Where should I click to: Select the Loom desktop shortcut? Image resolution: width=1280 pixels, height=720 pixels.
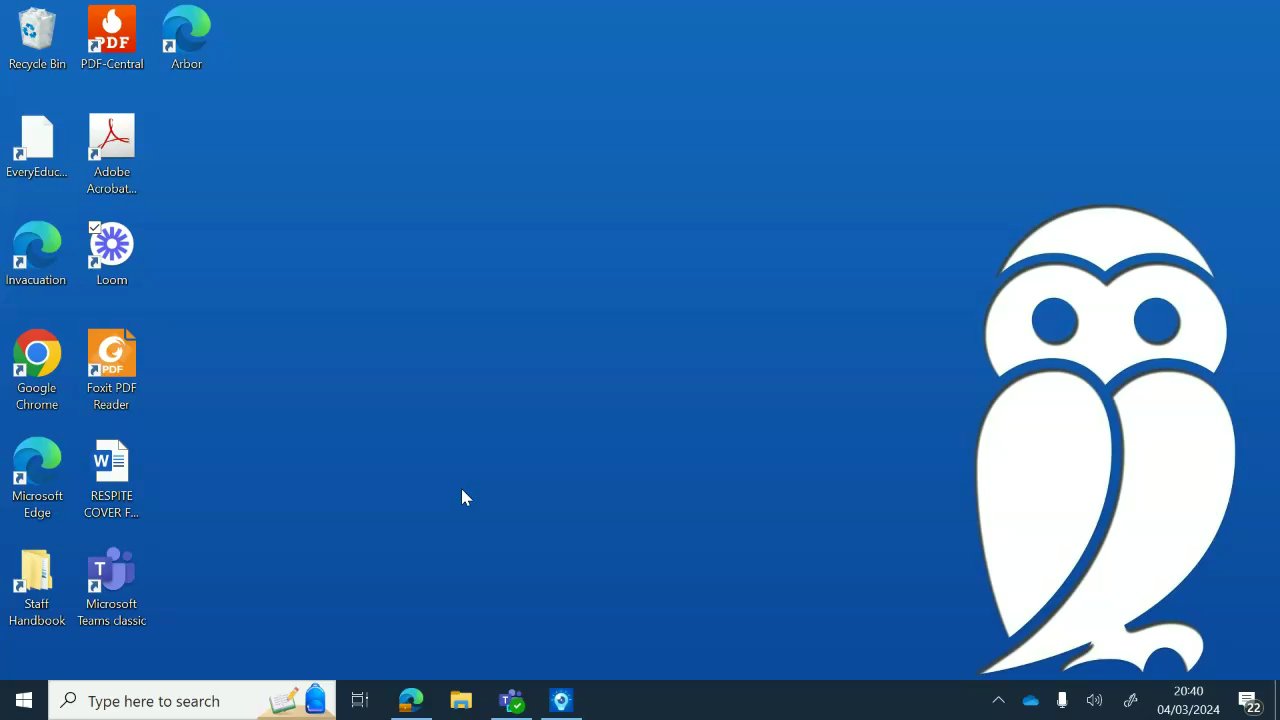click(112, 255)
